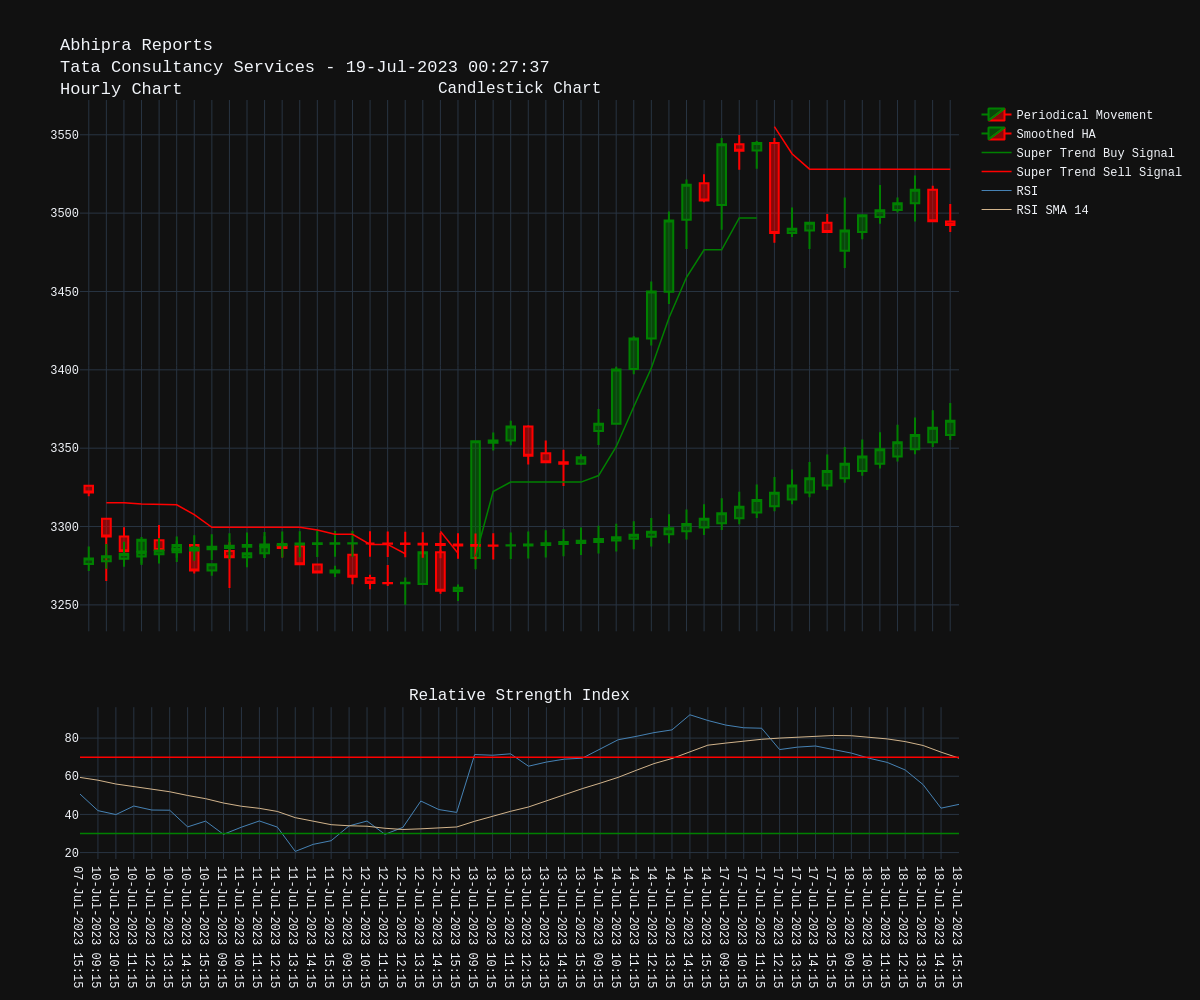Click the 'Abhipra Reports' header text
Image resolution: width=1200 pixels, height=1000 pixels.
point(136,45)
